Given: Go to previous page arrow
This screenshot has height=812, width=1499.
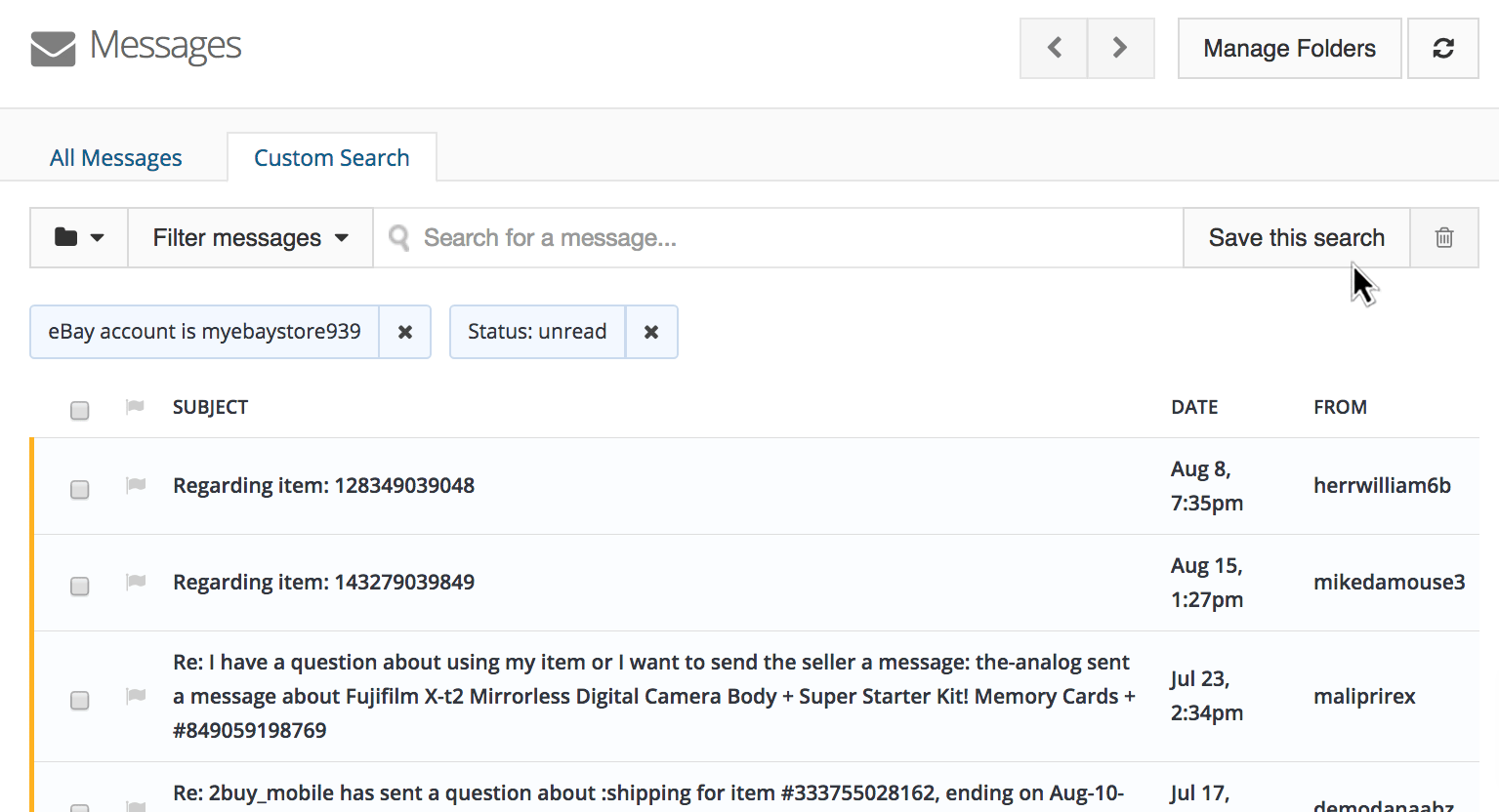Looking at the screenshot, I should [1054, 48].
